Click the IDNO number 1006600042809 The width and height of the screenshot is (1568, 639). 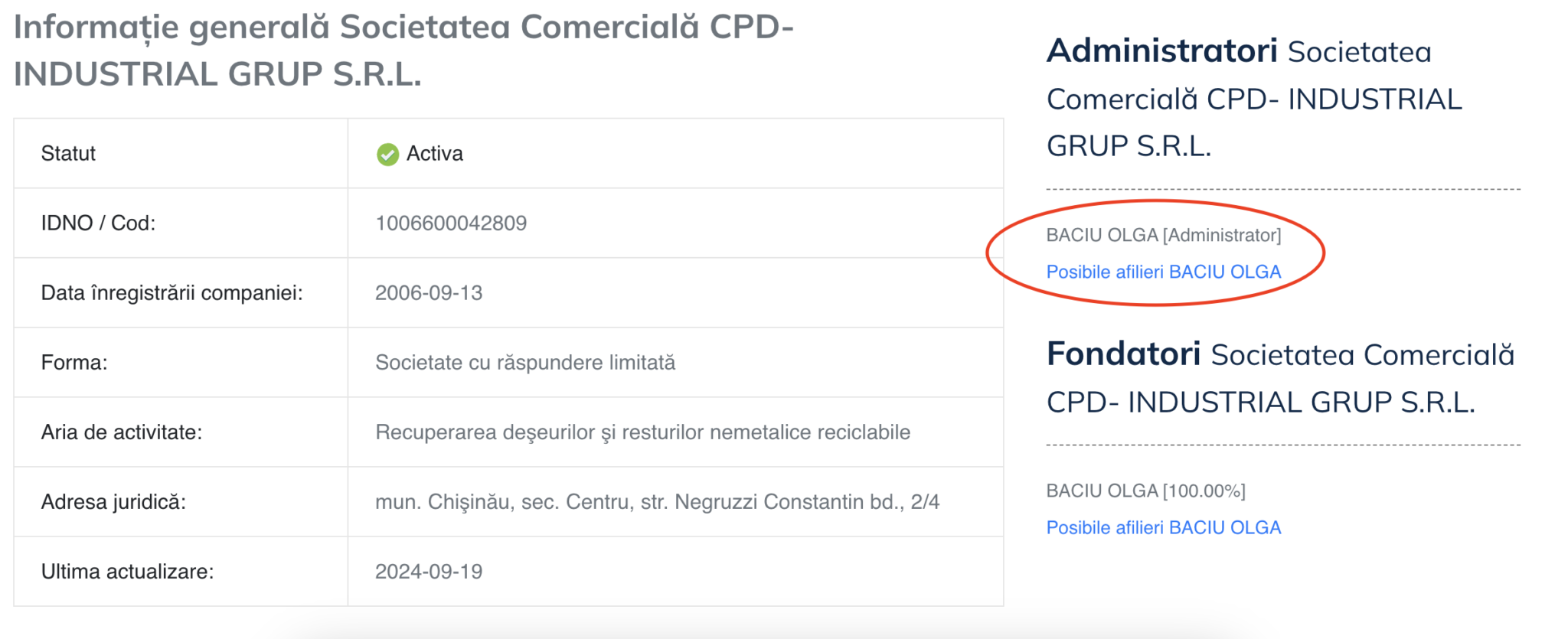tap(451, 223)
